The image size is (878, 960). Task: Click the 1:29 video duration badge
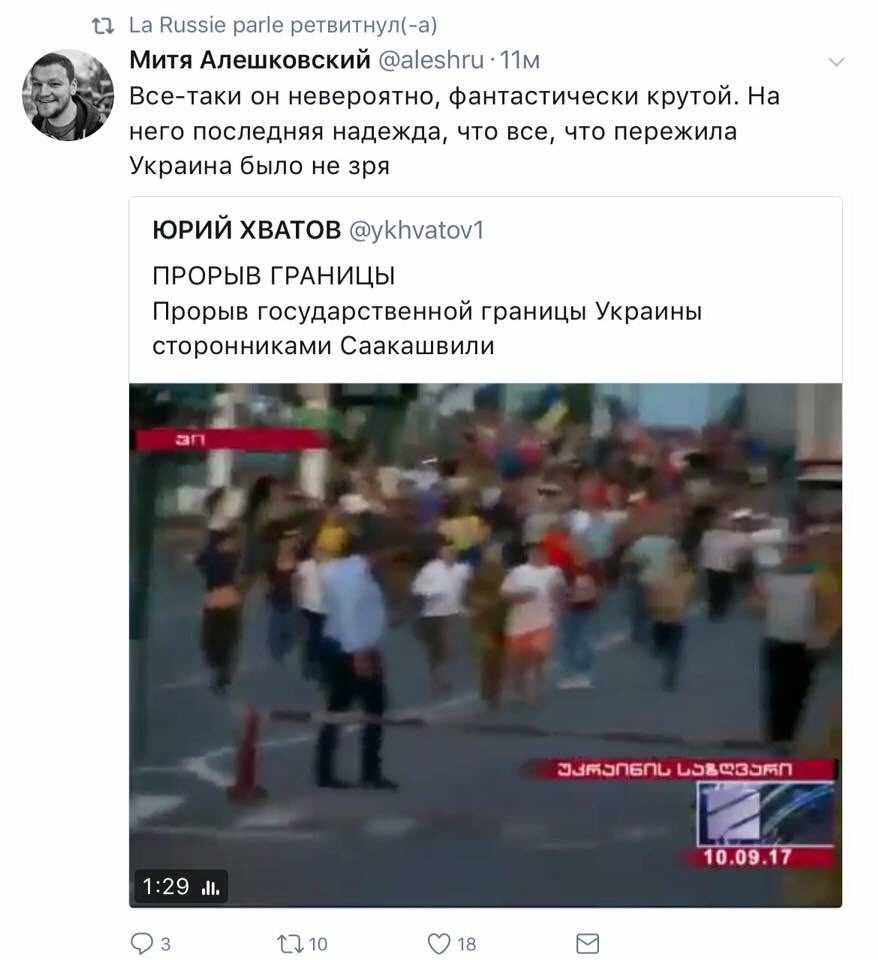tap(181, 887)
